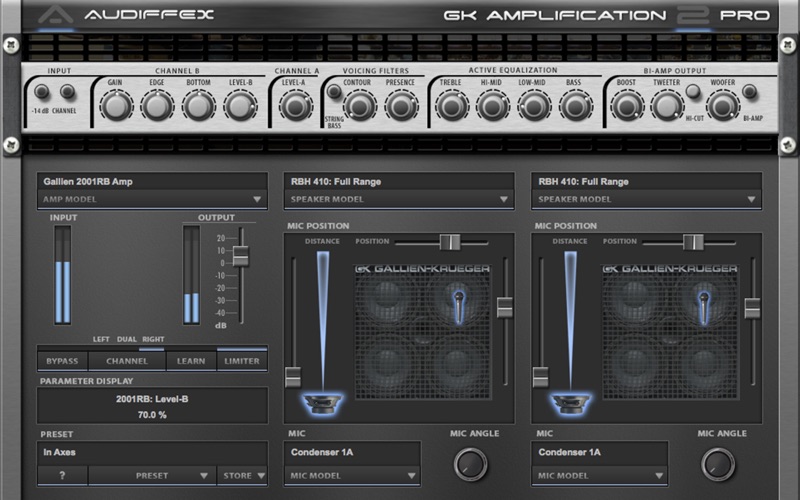Click the Channel Left/Dual/Right selector
This screenshot has width=800, height=500.
click(127, 361)
